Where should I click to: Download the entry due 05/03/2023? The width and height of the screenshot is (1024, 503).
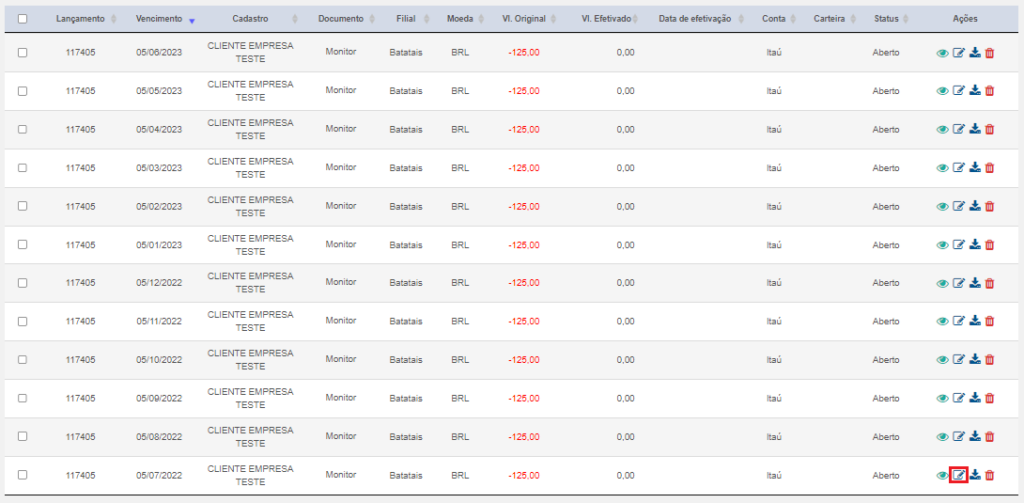tap(975, 169)
